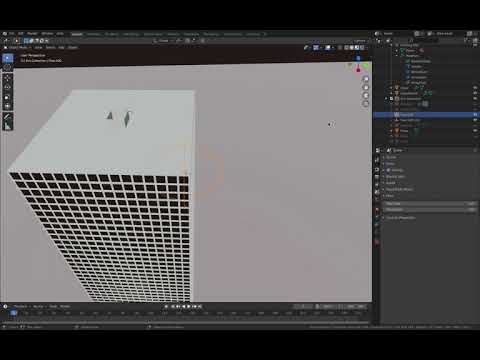This screenshot has height=360, width=480.
Task: Toggle eye of first collapsed outliner collection
Action: 475,88
